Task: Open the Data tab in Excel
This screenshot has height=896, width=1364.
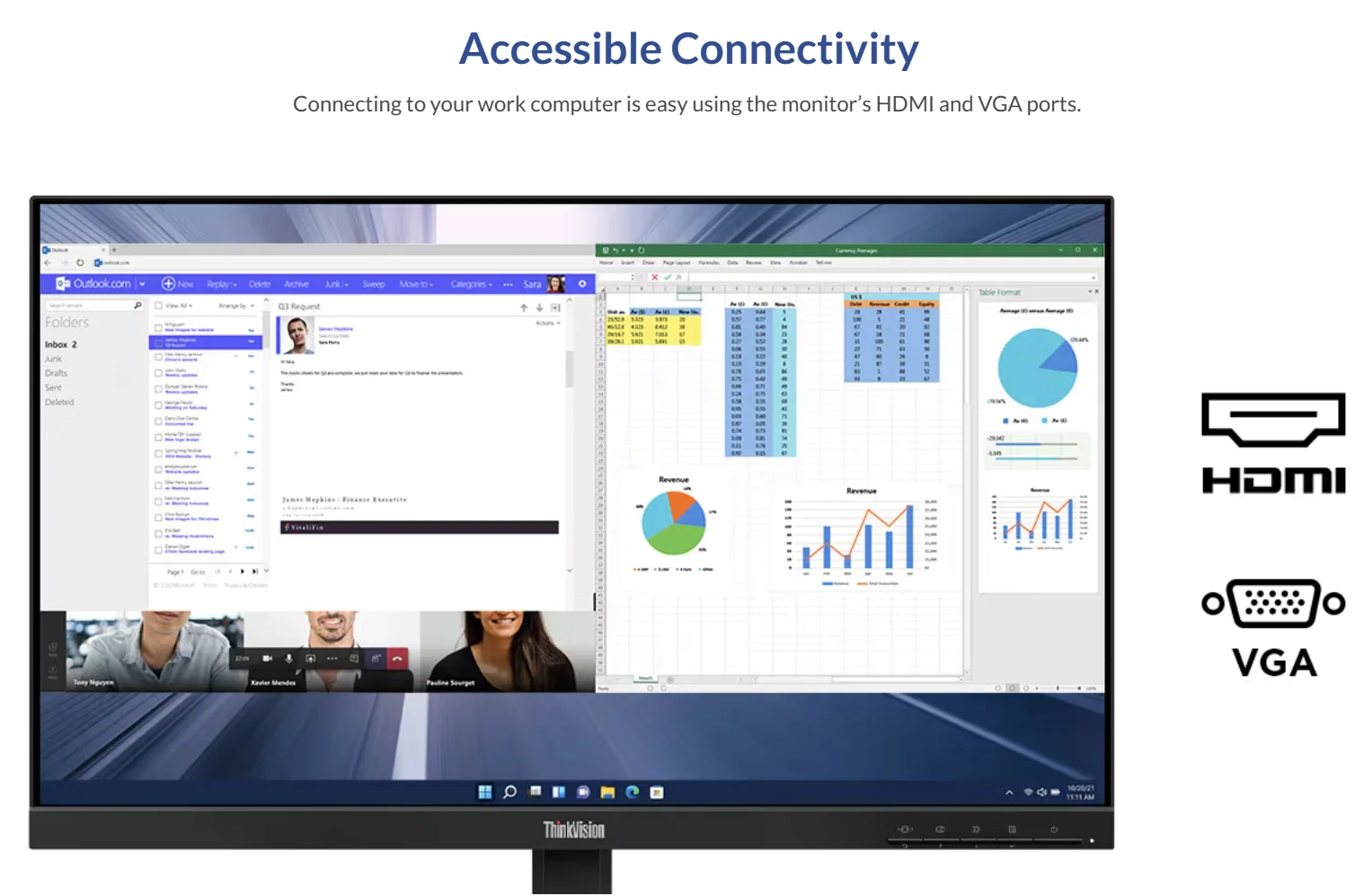Action: (x=732, y=262)
